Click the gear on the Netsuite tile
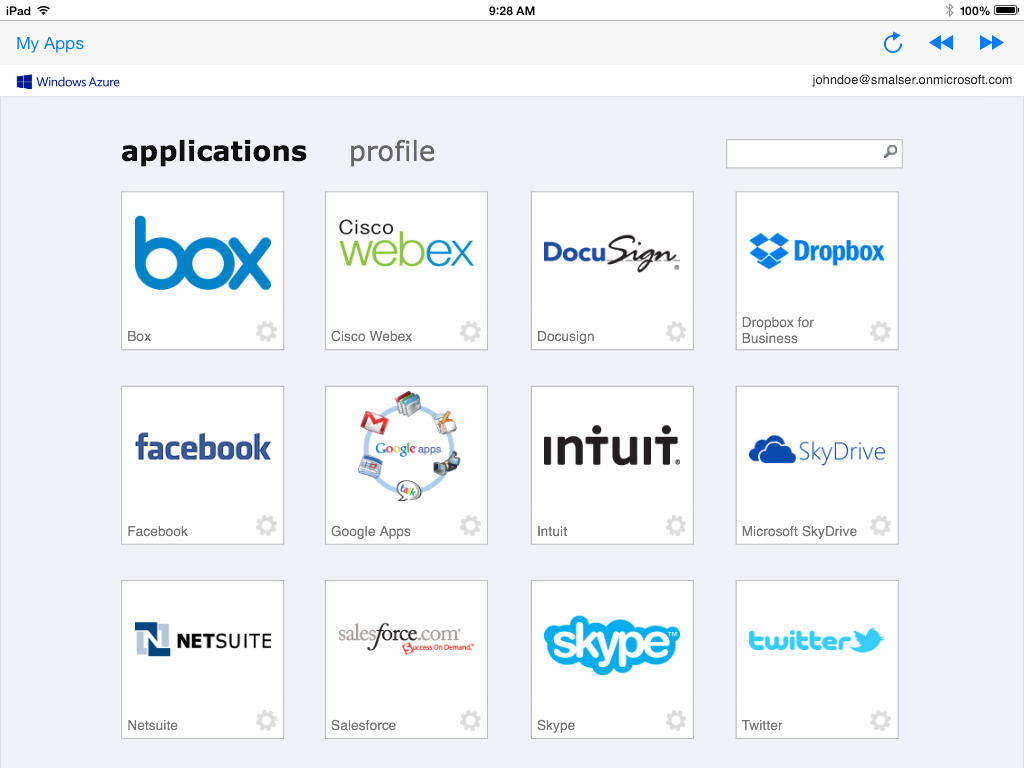Image resolution: width=1024 pixels, height=768 pixels. pos(266,720)
